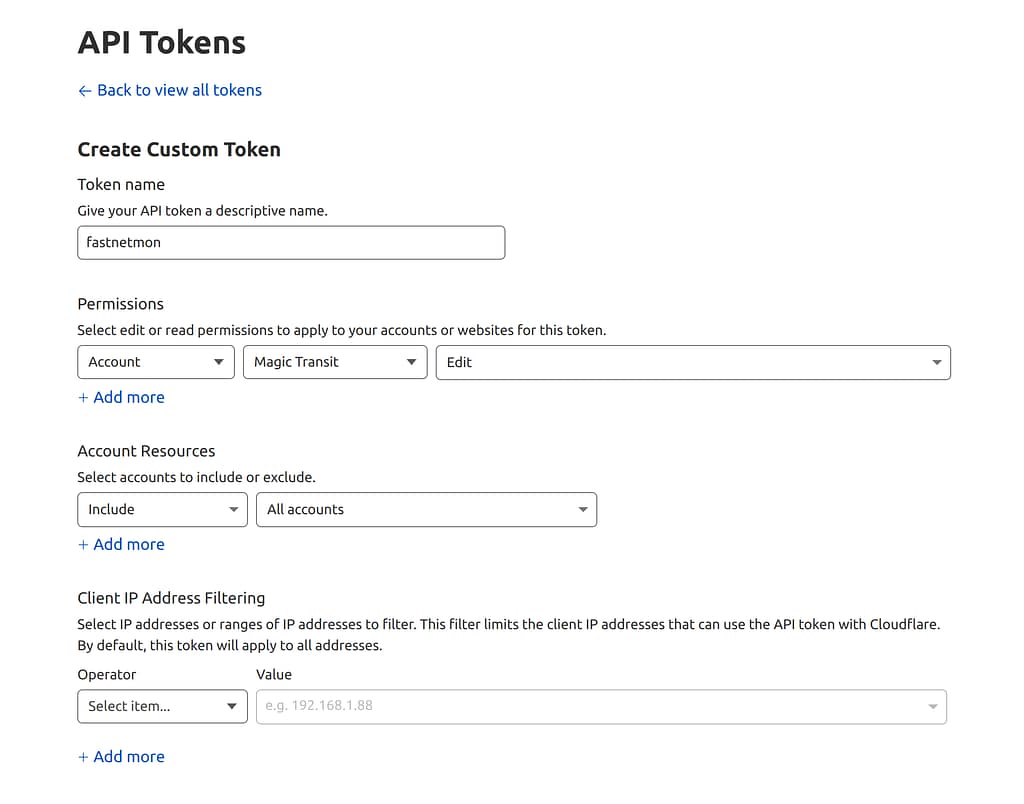The image size is (1024, 804).
Task: Click the caret arrow on the Magic Transit dropdown
Action: pos(411,362)
